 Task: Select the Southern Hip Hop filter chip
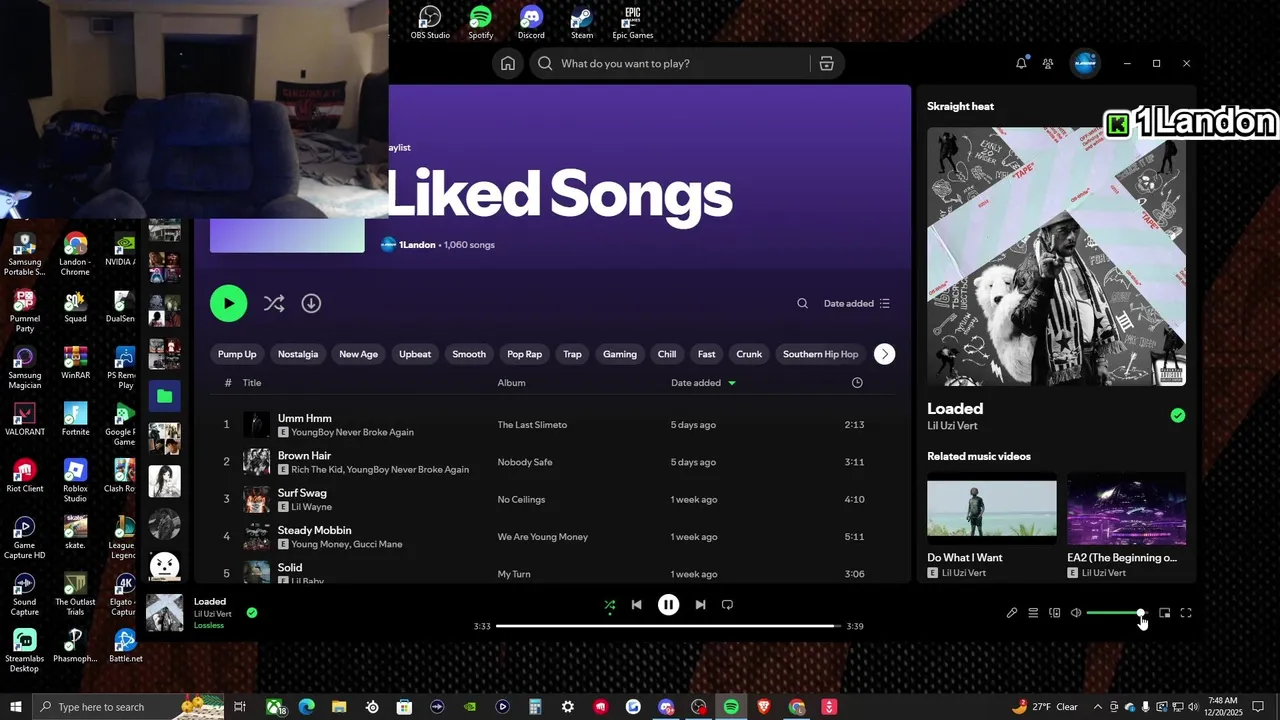coord(820,354)
